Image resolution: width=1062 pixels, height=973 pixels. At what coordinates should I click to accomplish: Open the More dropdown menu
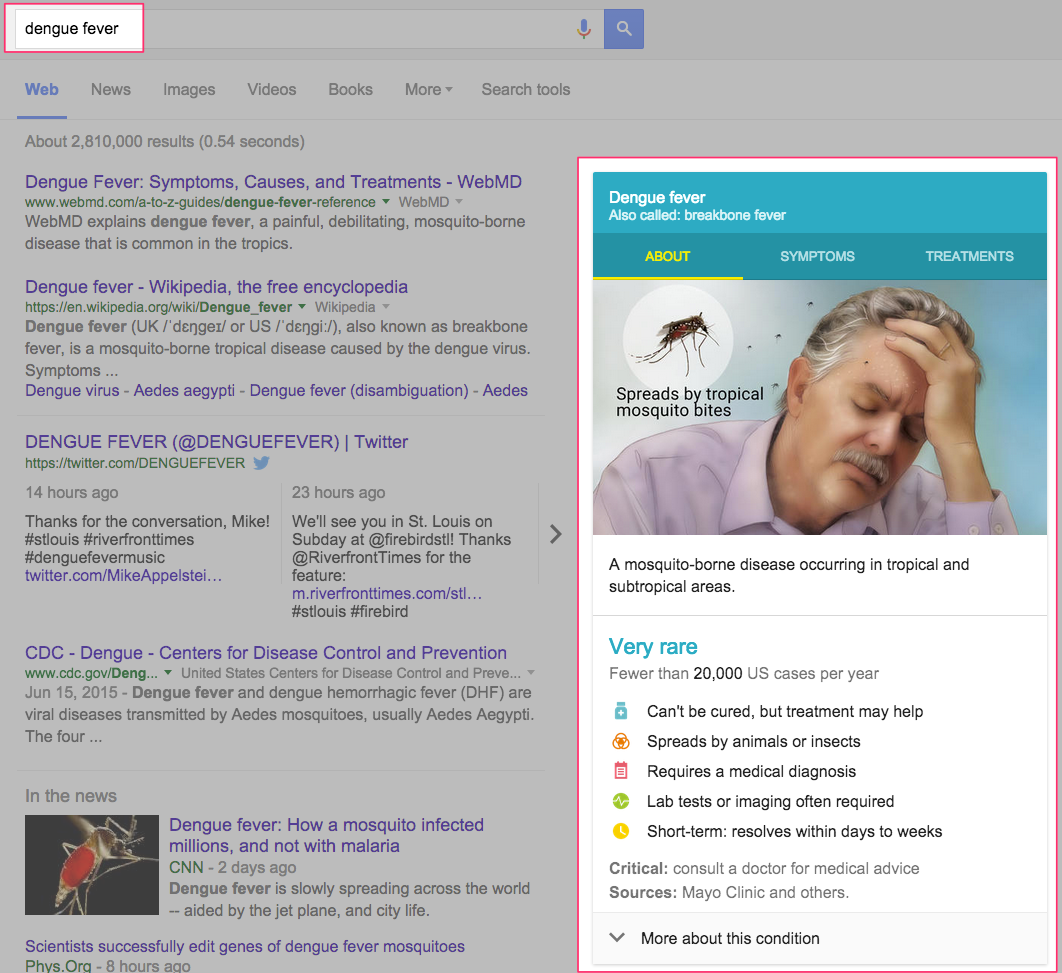point(428,89)
